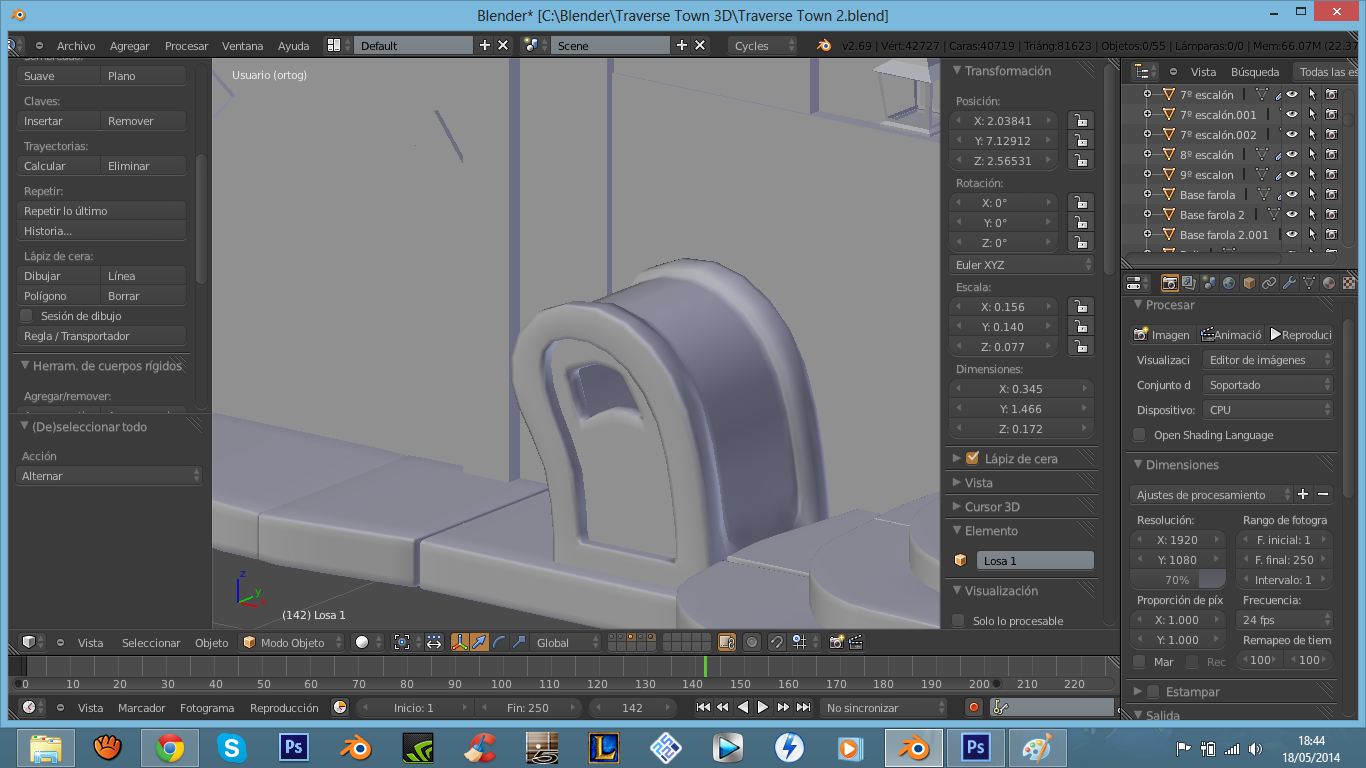
Task: Toggle visibility eye for Base farola 2
Action: 1292,214
